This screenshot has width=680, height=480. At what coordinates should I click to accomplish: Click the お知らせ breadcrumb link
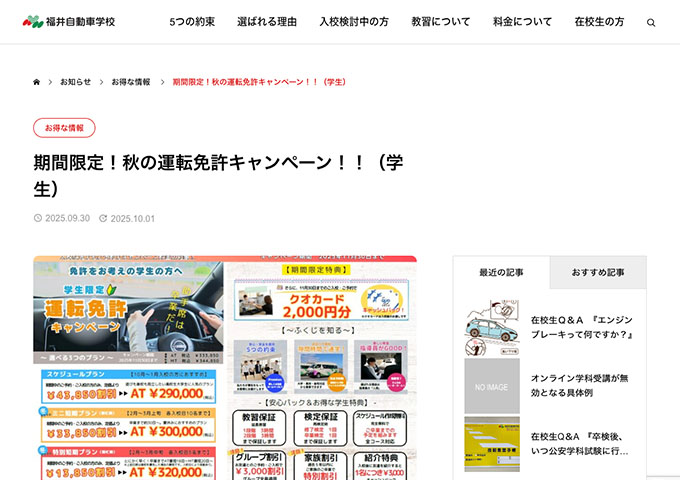[x=75, y=82]
